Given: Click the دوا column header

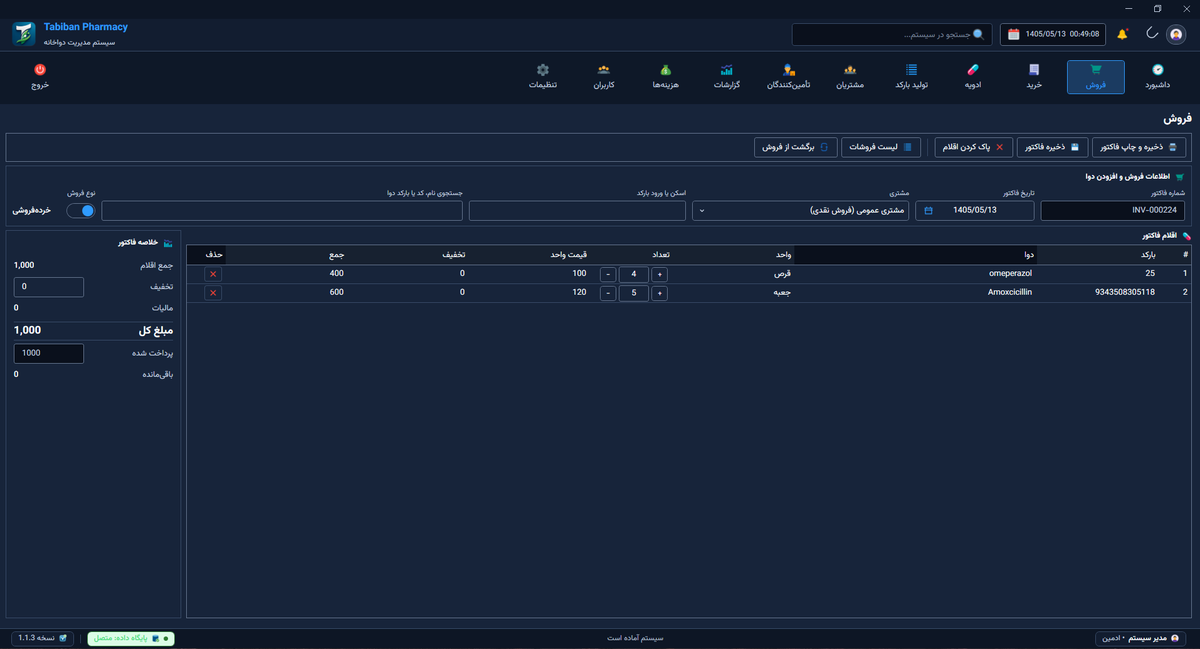Looking at the screenshot, I should [916, 255].
